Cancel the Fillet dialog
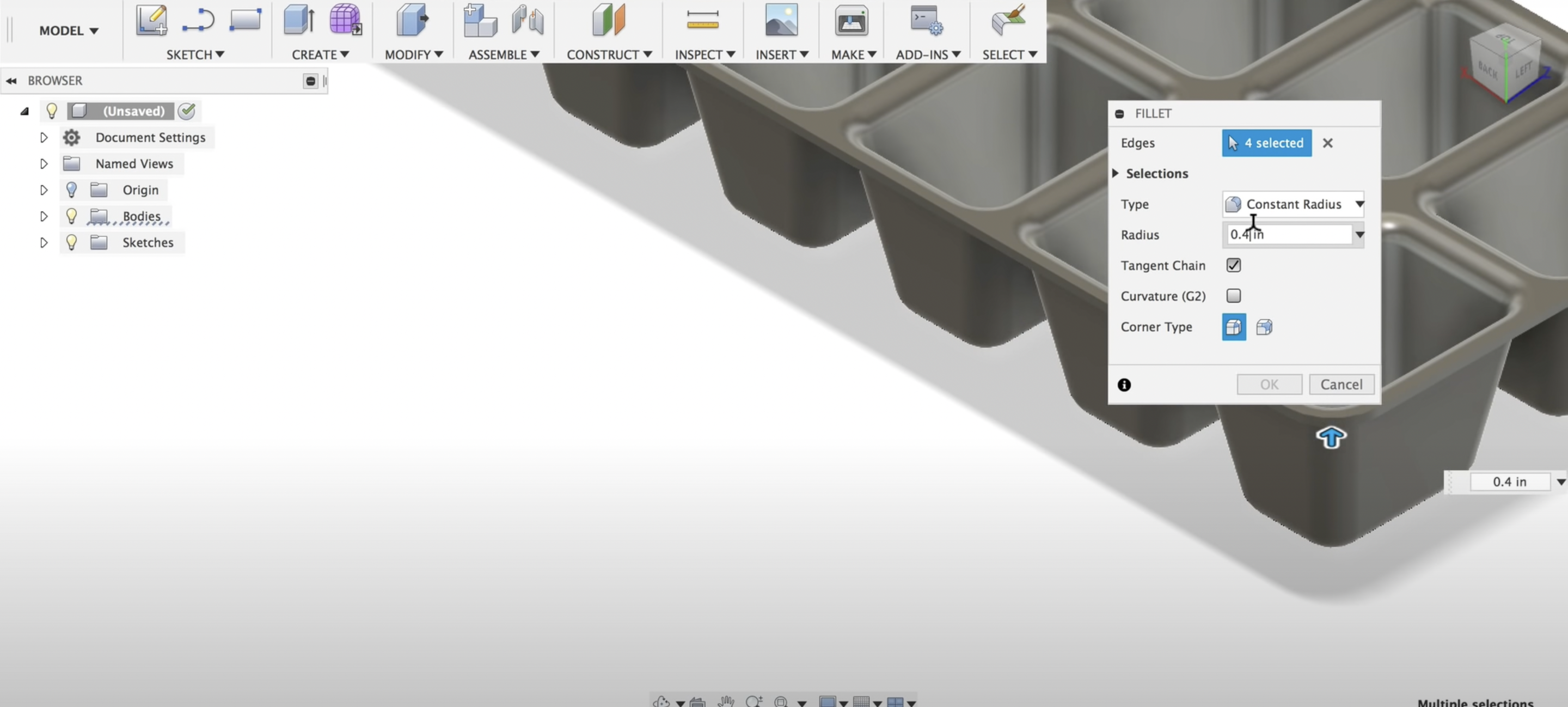The width and height of the screenshot is (1568, 707). pos(1342,384)
